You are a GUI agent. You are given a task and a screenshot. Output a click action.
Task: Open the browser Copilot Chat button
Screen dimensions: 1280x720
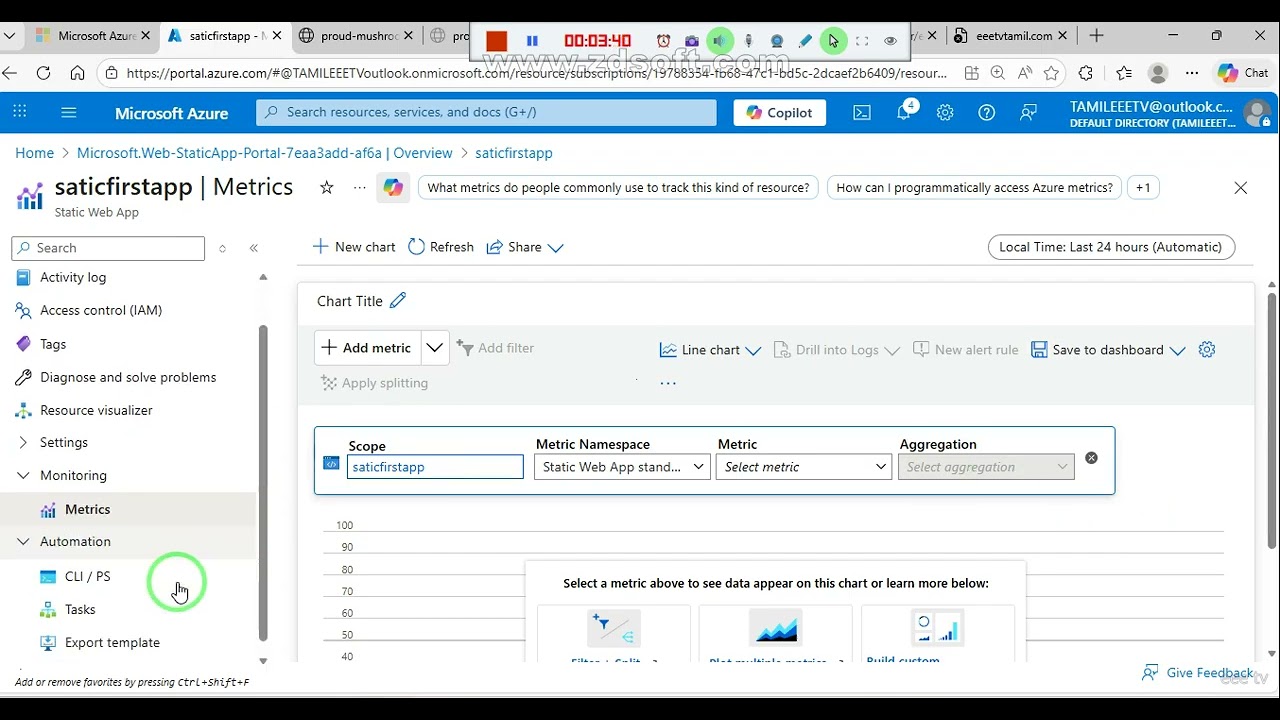(x=1243, y=73)
